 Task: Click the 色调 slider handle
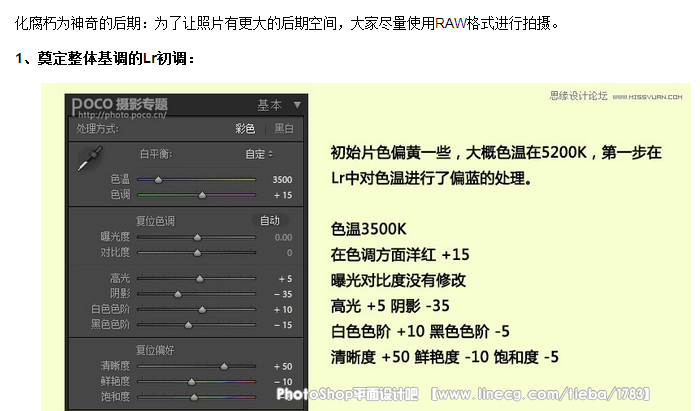(202, 195)
